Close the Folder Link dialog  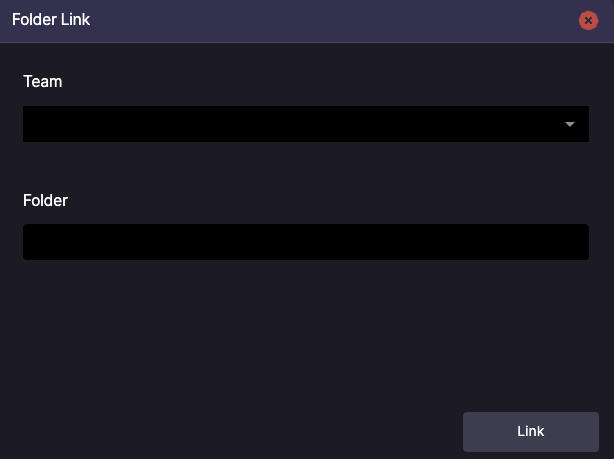click(x=588, y=20)
